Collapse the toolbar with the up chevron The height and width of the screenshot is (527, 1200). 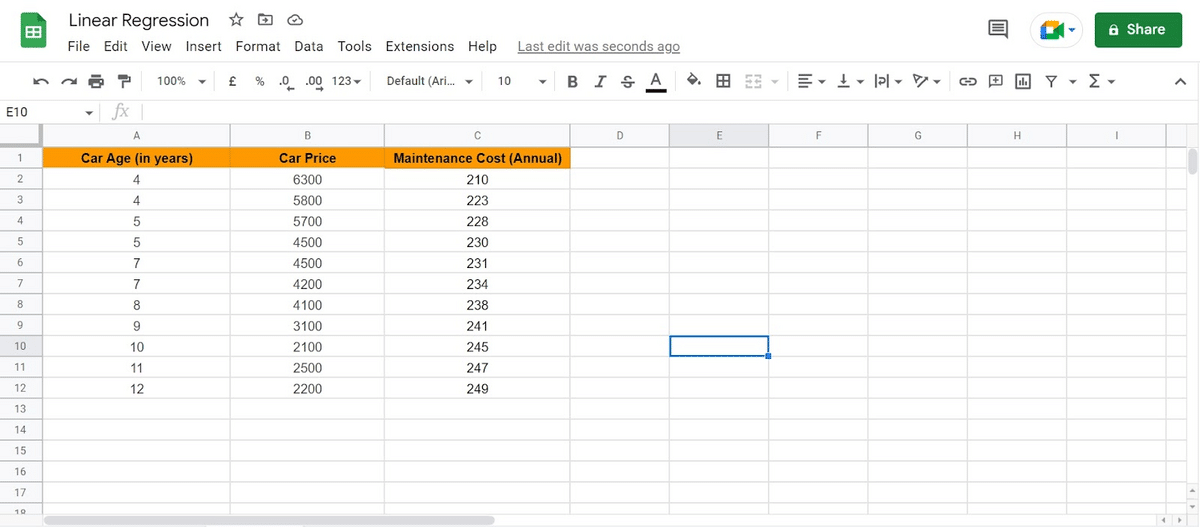coord(1180,82)
